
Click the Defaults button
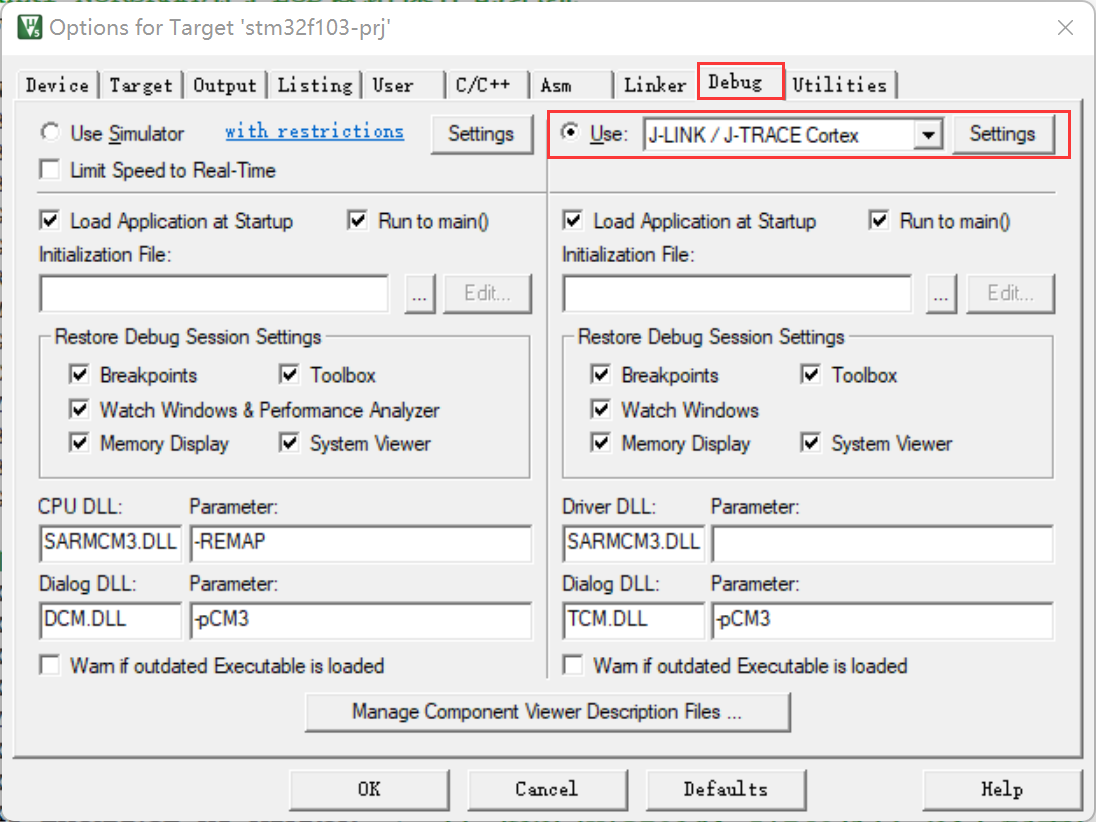tap(725, 789)
